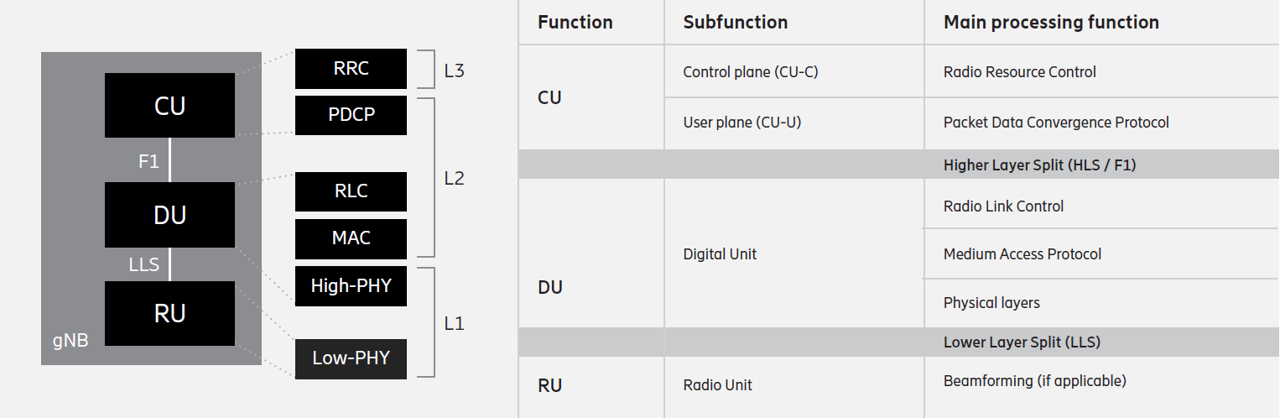Select the L2 layer bracket label

coord(454,178)
